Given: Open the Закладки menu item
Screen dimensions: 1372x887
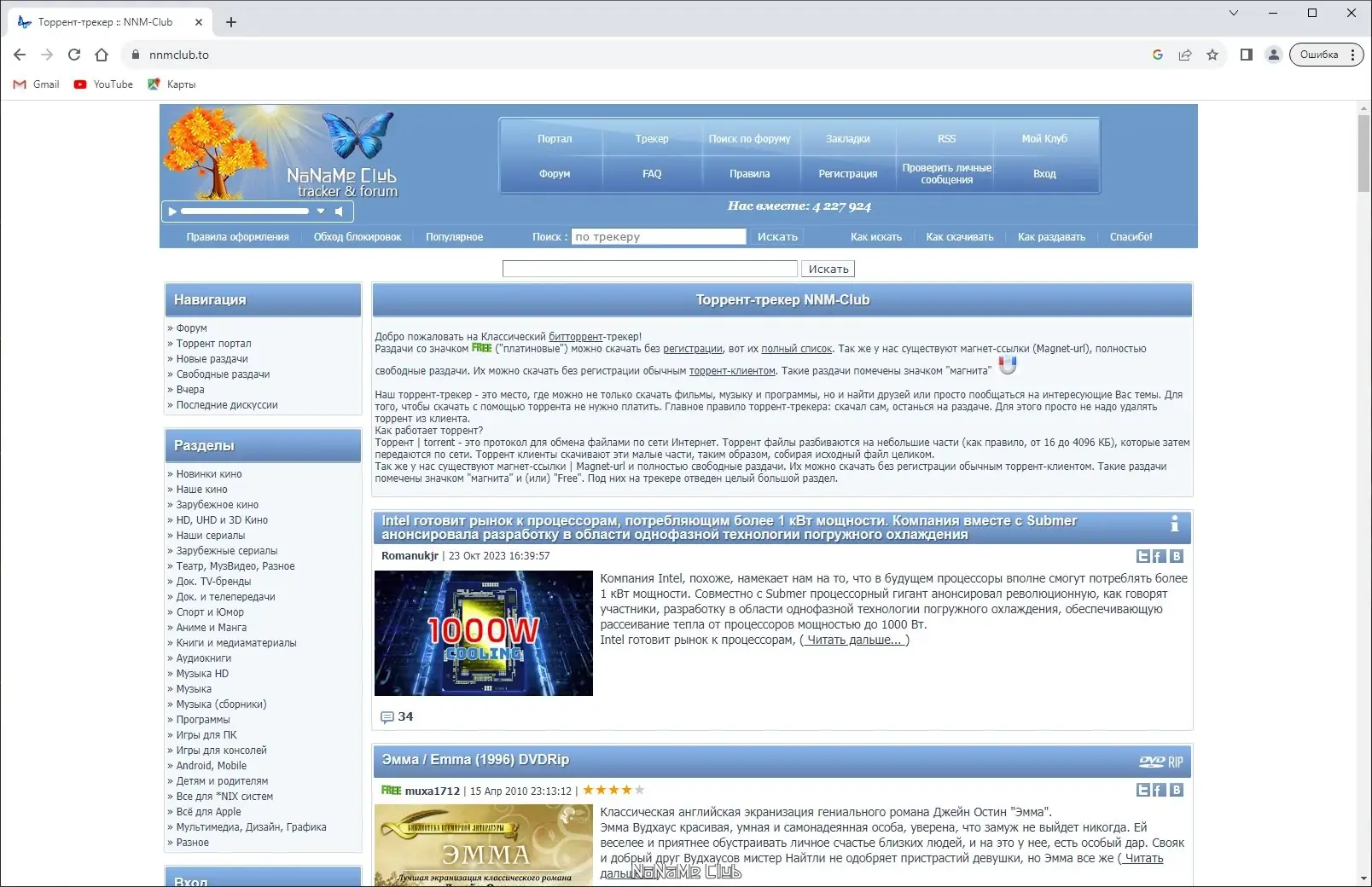Looking at the screenshot, I should tap(848, 139).
